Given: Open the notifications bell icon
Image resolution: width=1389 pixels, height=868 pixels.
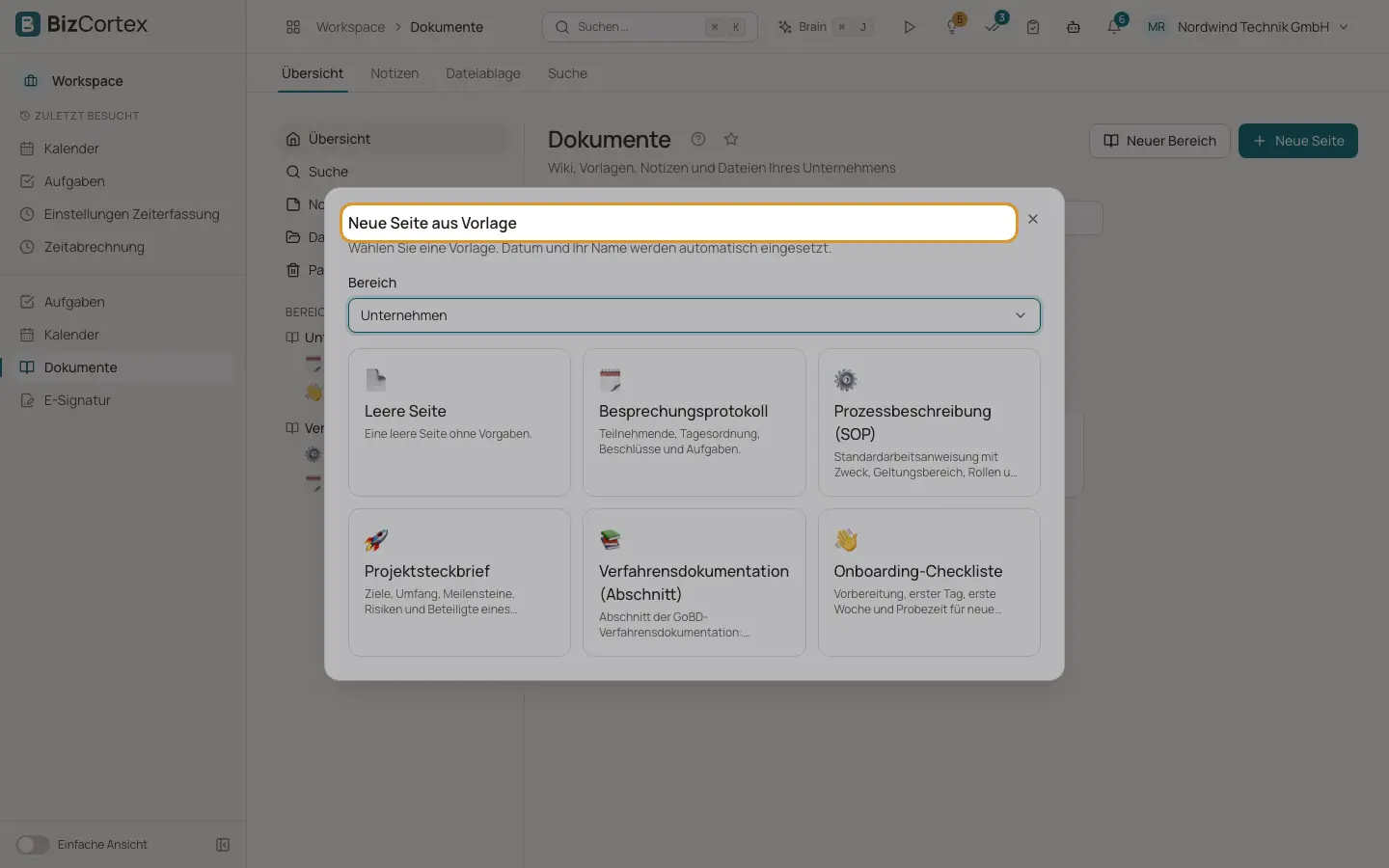Looking at the screenshot, I should click(1114, 27).
